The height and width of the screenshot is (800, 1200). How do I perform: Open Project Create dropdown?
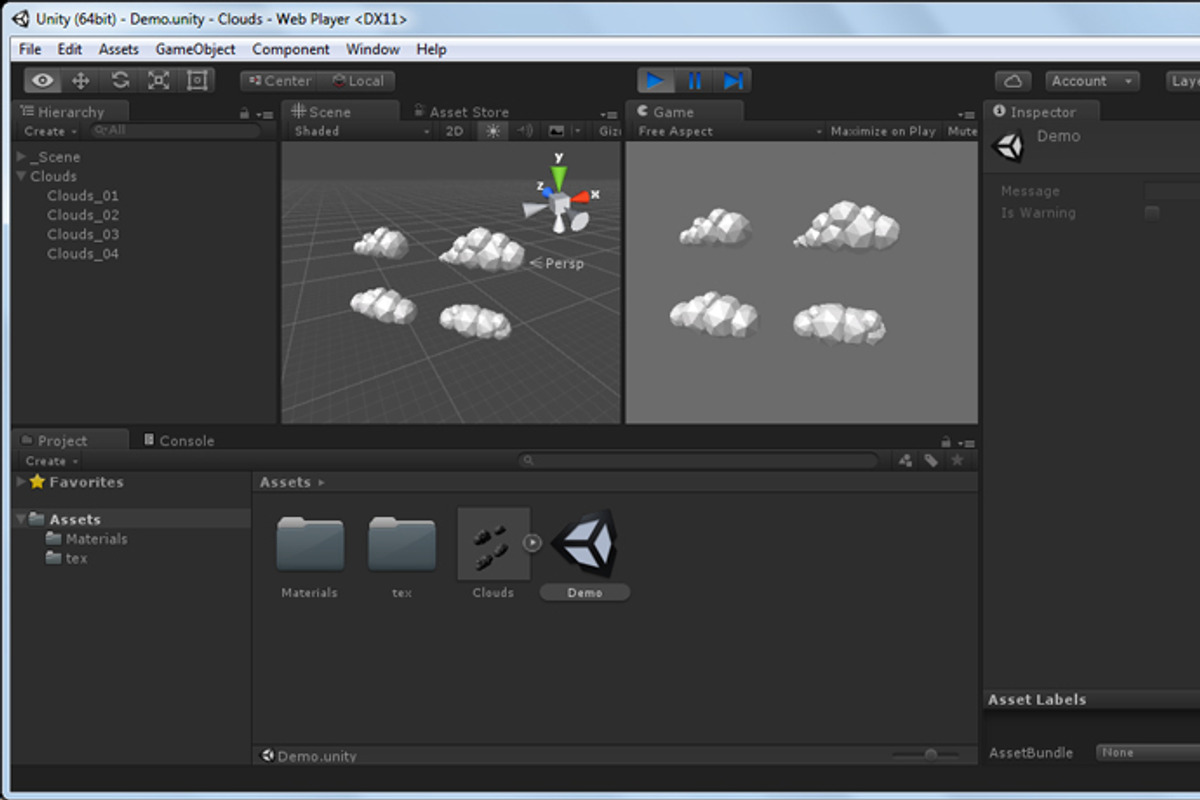(50, 461)
